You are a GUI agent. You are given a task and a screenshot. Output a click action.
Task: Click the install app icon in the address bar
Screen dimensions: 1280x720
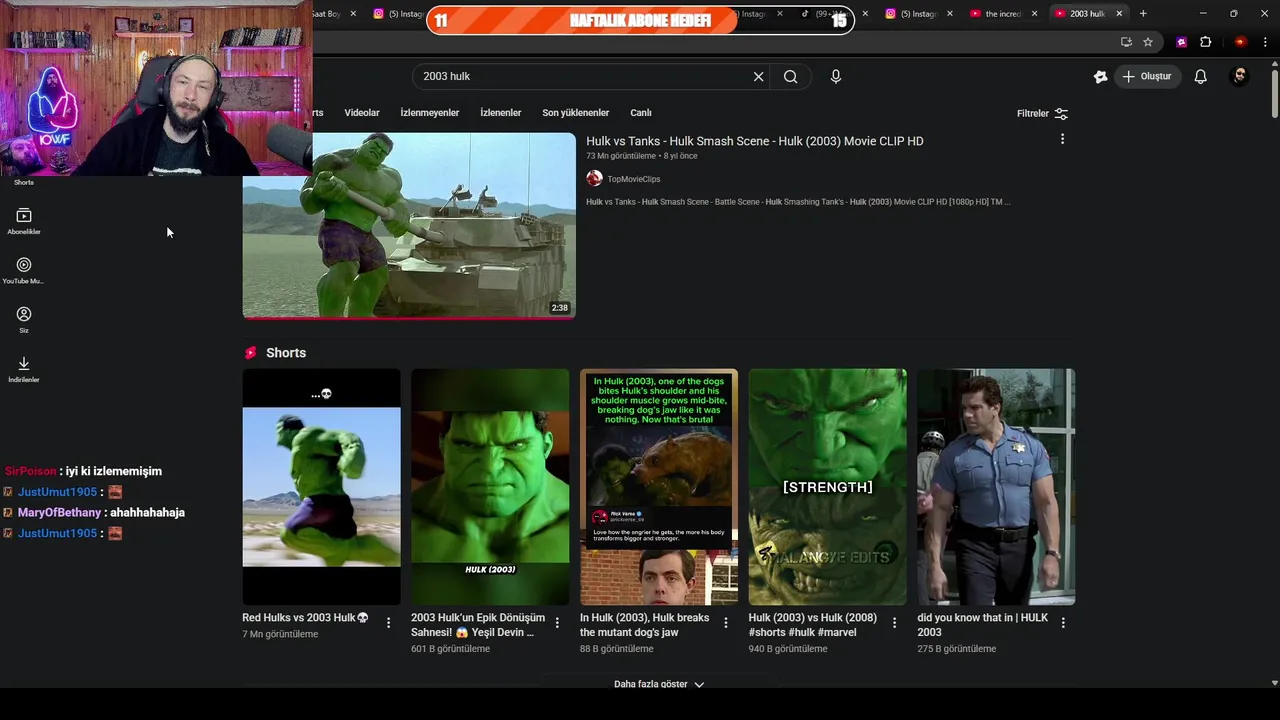tap(1126, 42)
